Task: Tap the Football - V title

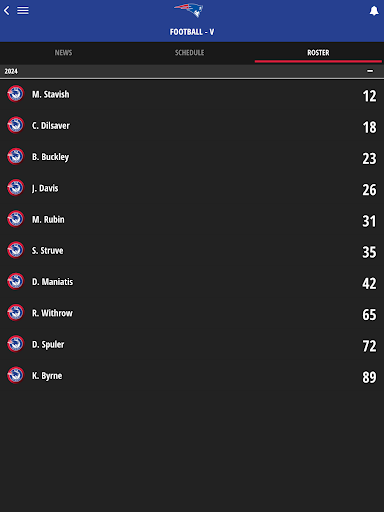Action: point(192,32)
